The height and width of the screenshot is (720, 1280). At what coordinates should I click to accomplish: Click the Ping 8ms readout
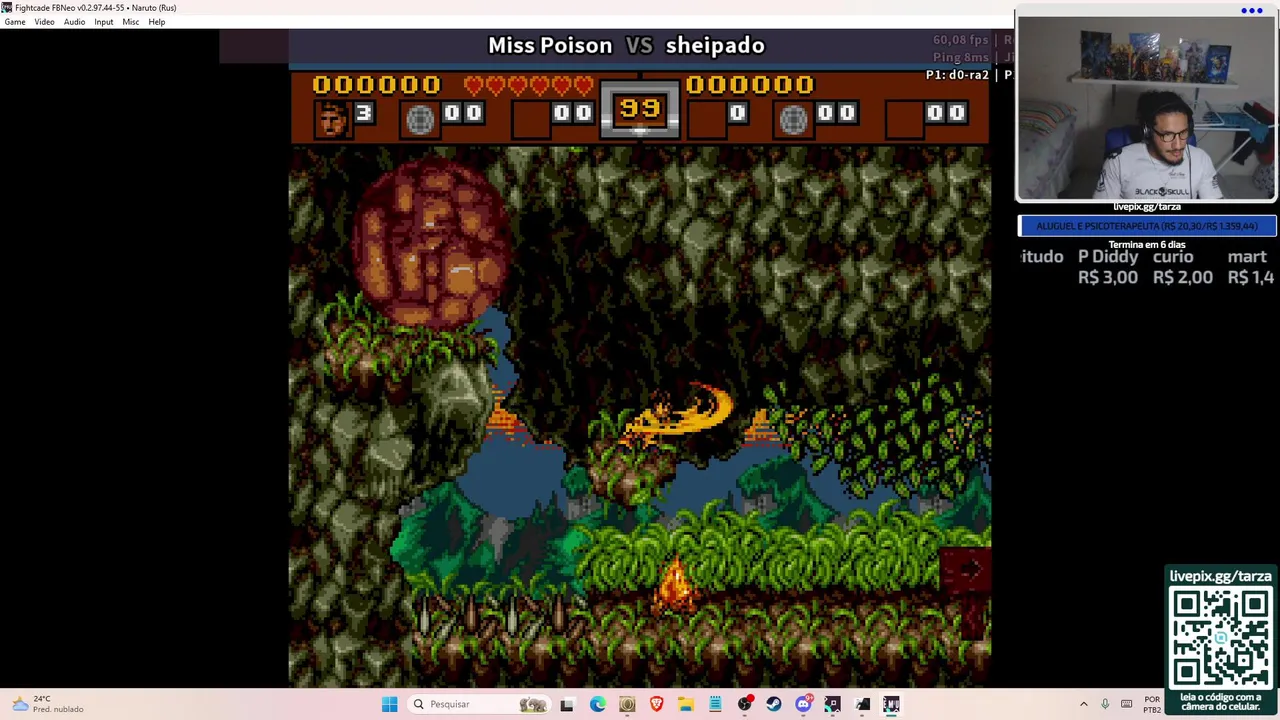tap(960, 58)
